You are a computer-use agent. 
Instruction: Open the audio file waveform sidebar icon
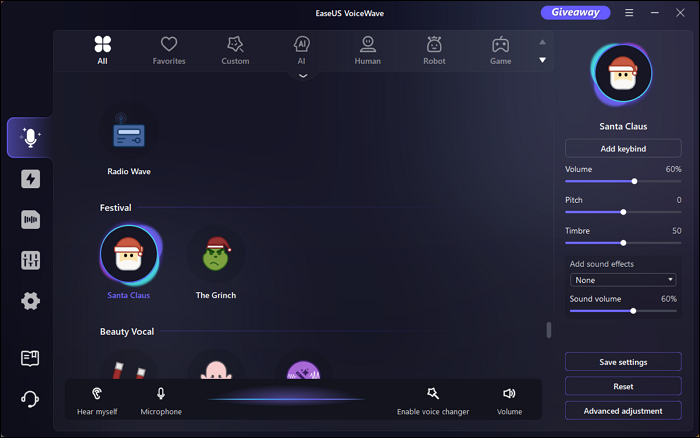pos(30,220)
